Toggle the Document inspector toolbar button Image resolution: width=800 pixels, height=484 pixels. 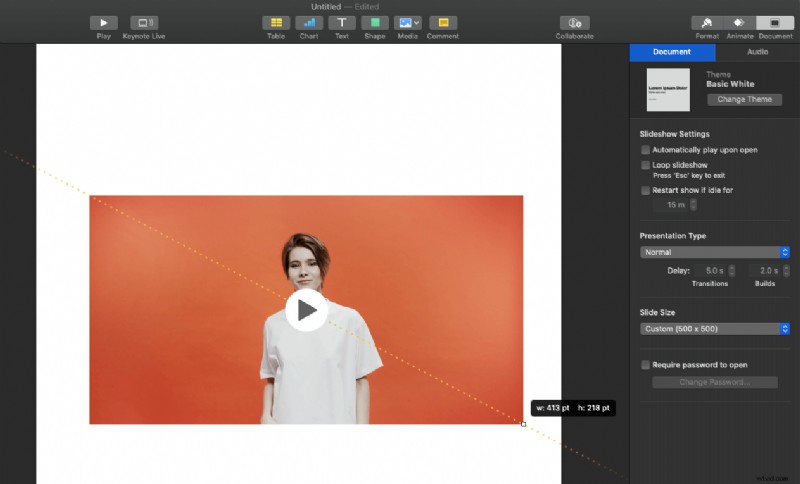pyautogui.click(x=775, y=23)
